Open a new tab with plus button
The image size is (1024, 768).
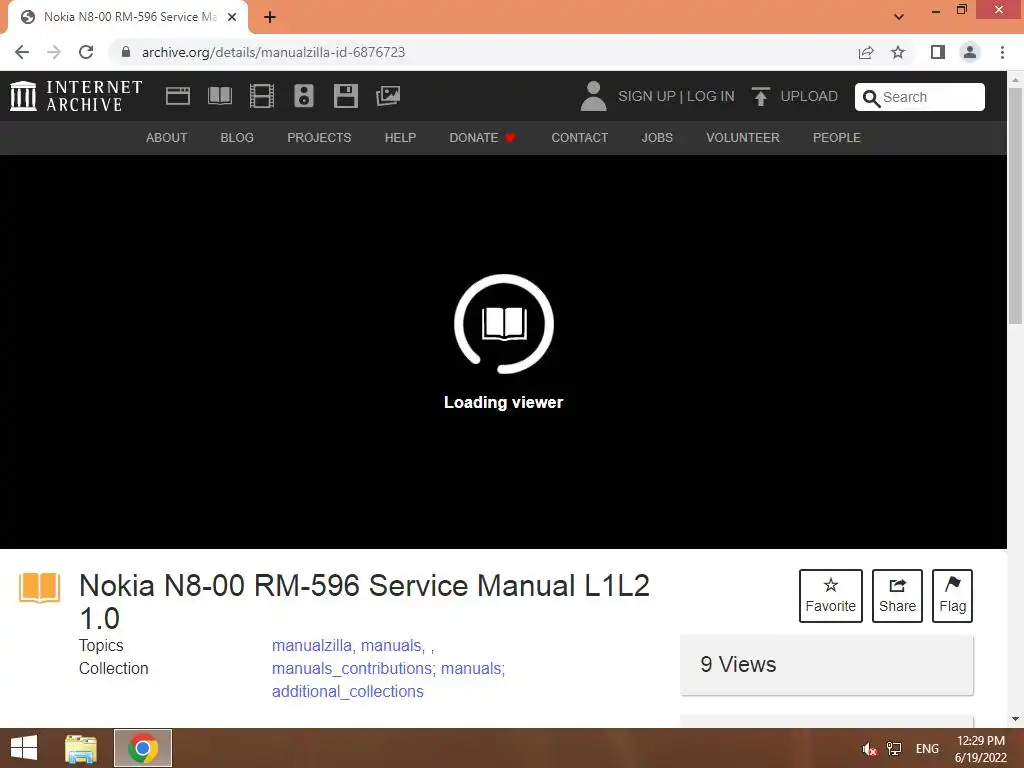point(270,17)
